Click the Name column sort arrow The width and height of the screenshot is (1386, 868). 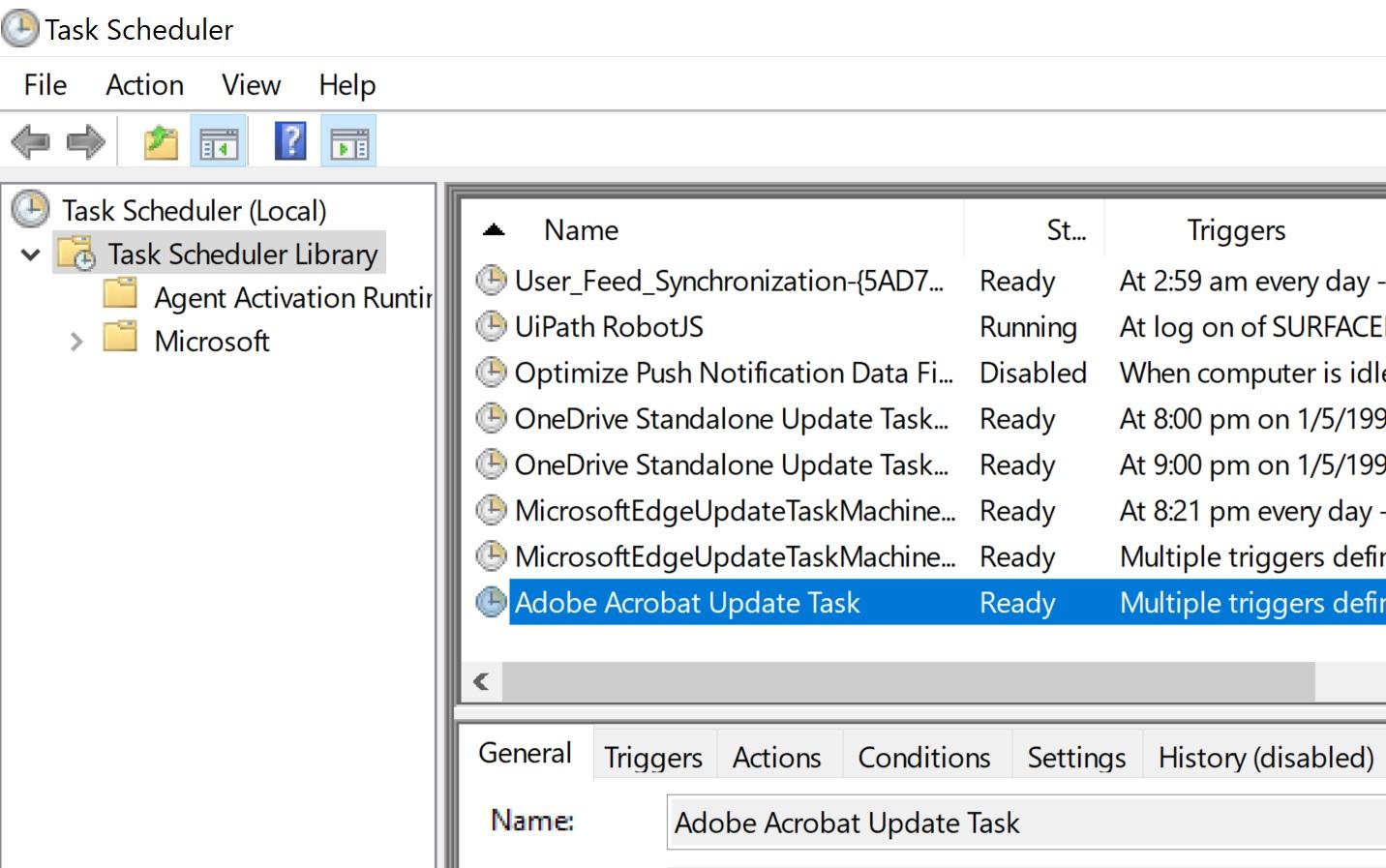click(x=494, y=228)
